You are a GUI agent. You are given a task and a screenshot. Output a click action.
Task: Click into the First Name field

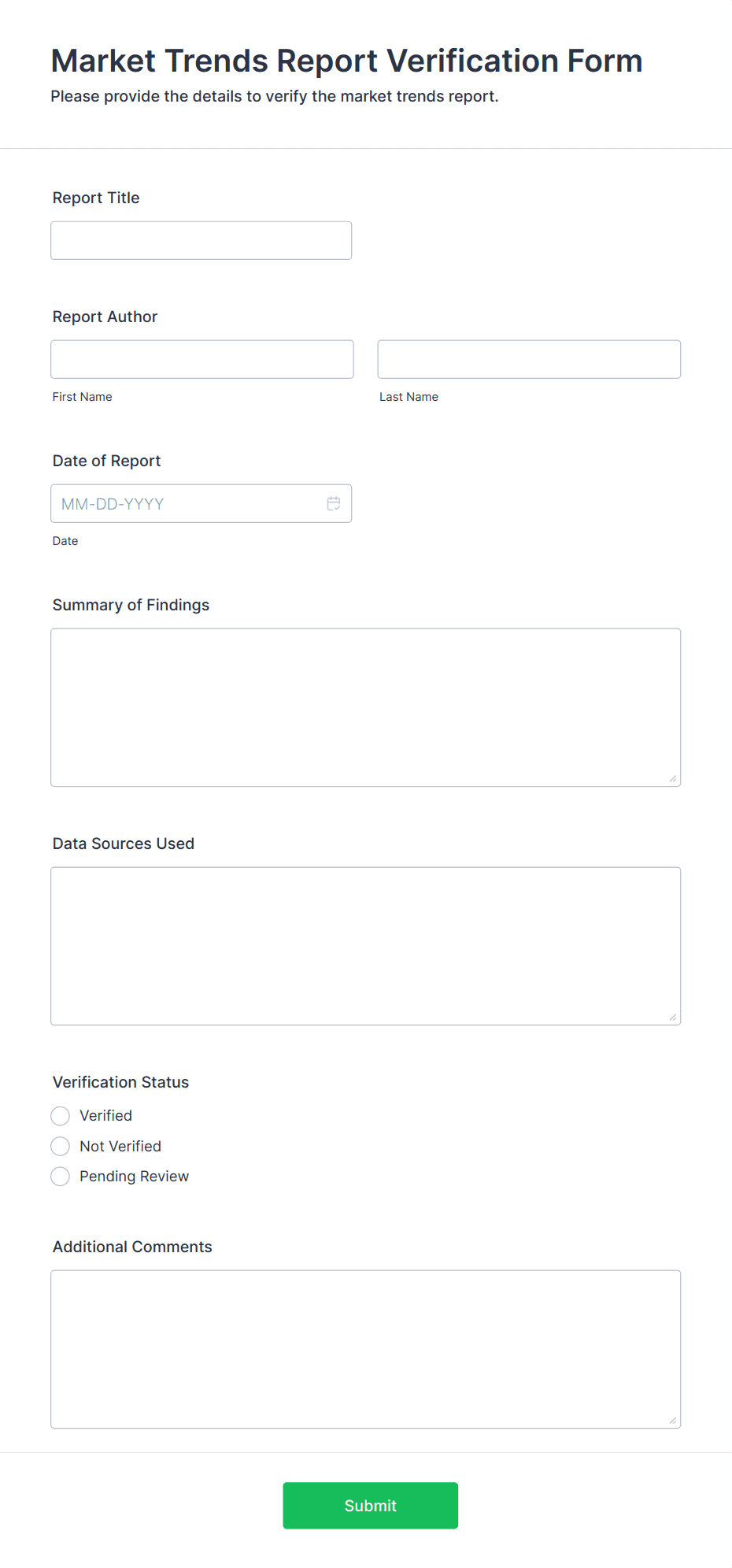click(x=202, y=359)
